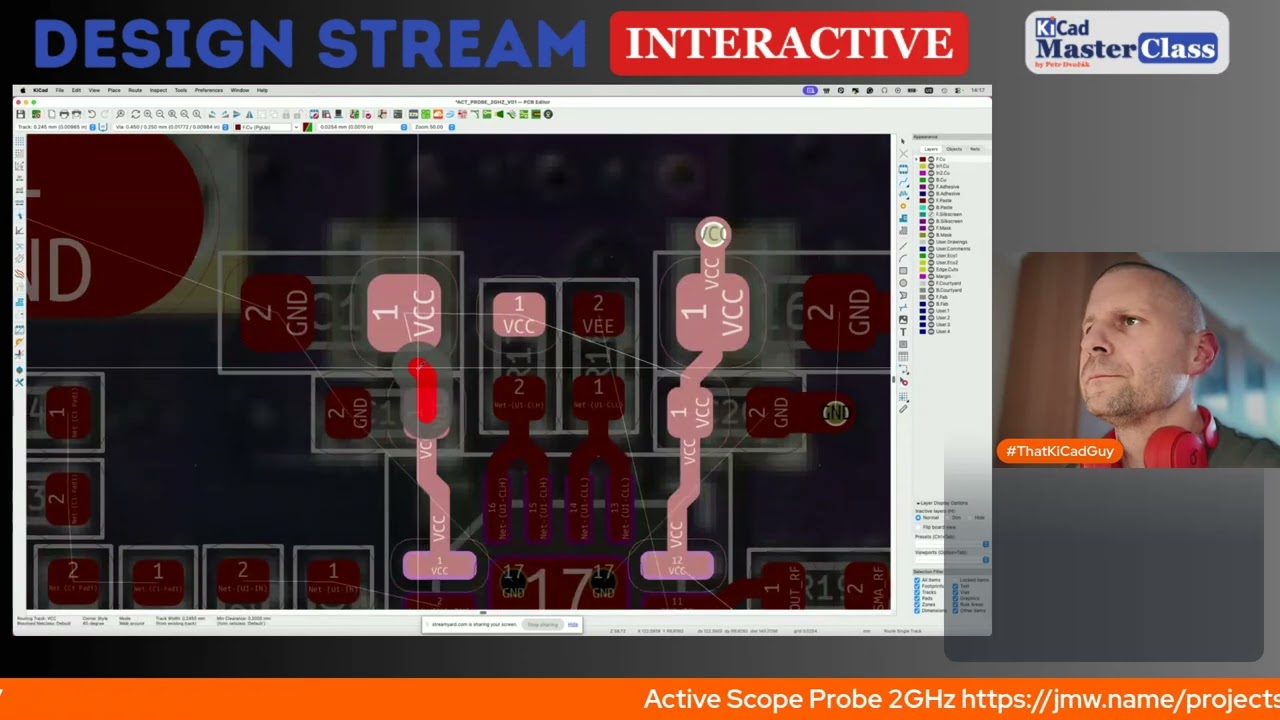The image size is (1280, 720).
Task: Click the Zoom to fit icon
Action: click(172, 114)
